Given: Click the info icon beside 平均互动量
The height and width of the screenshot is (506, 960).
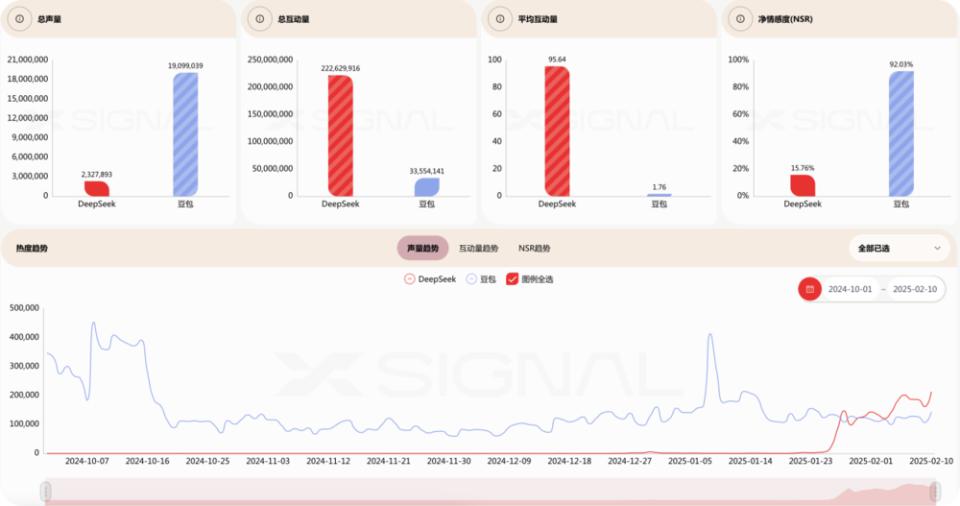Looking at the screenshot, I should pyautogui.click(x=500, y=19).
